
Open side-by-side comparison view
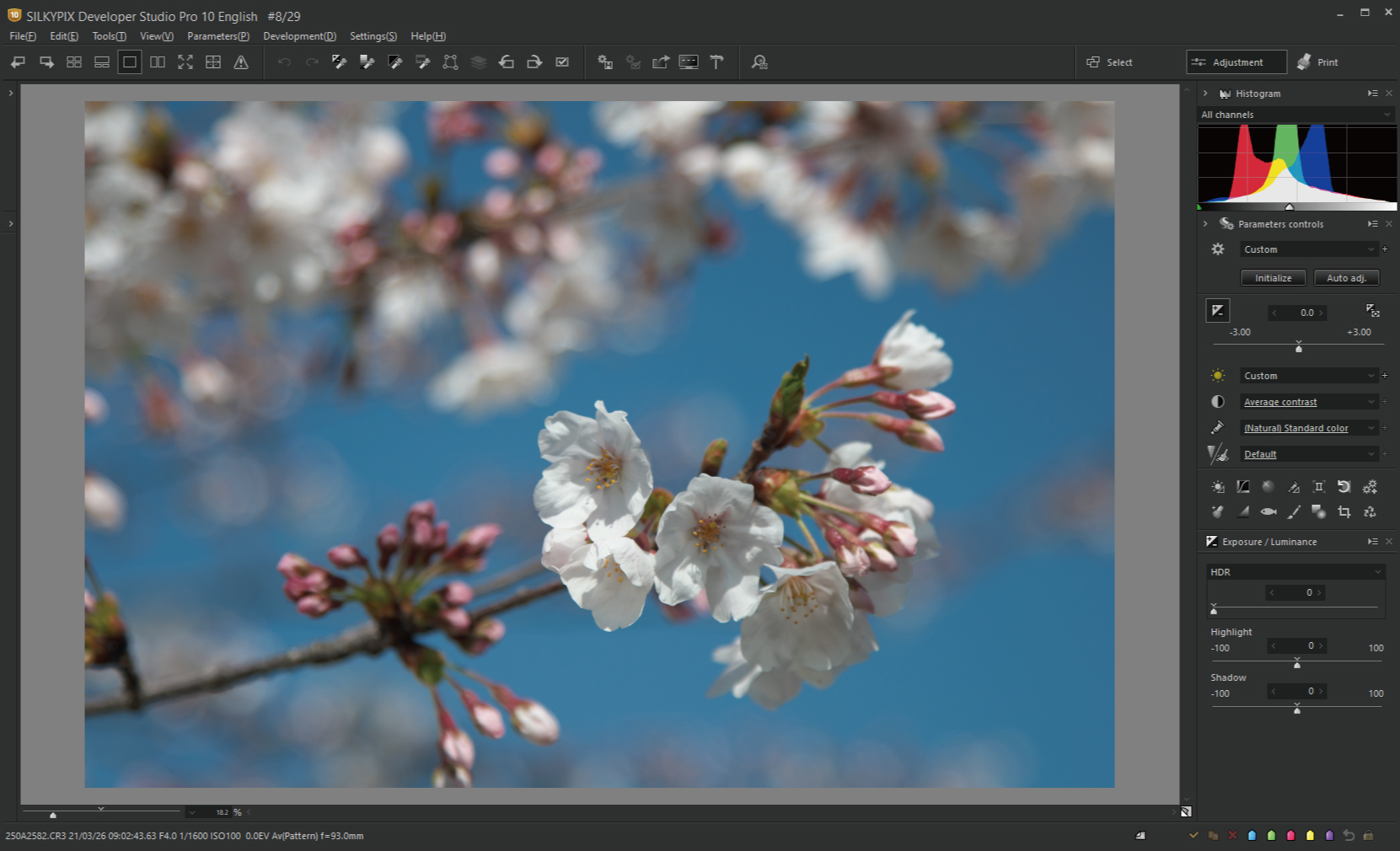click(158, 62)
